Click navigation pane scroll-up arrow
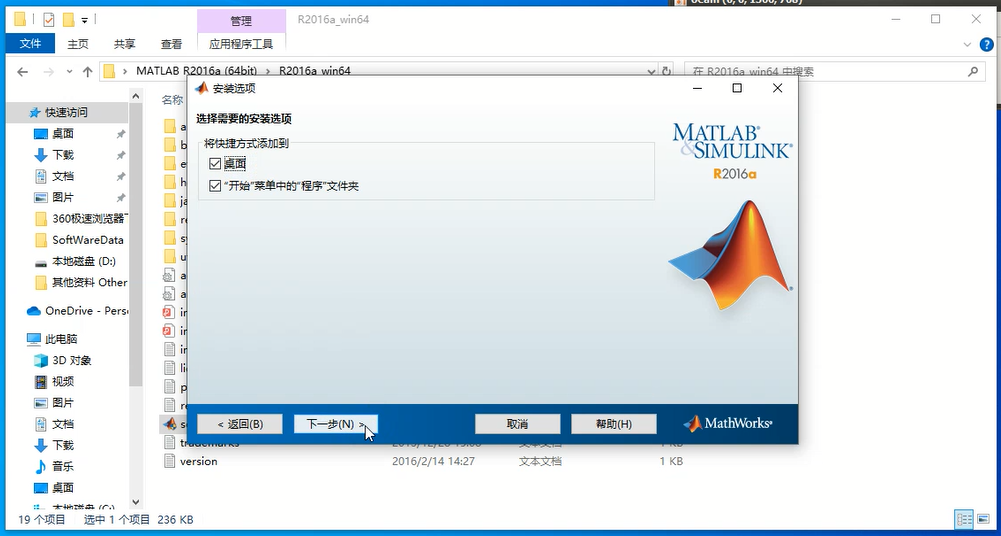The width and height of the screenshot is (1001, 536). (x=135, y=96)
